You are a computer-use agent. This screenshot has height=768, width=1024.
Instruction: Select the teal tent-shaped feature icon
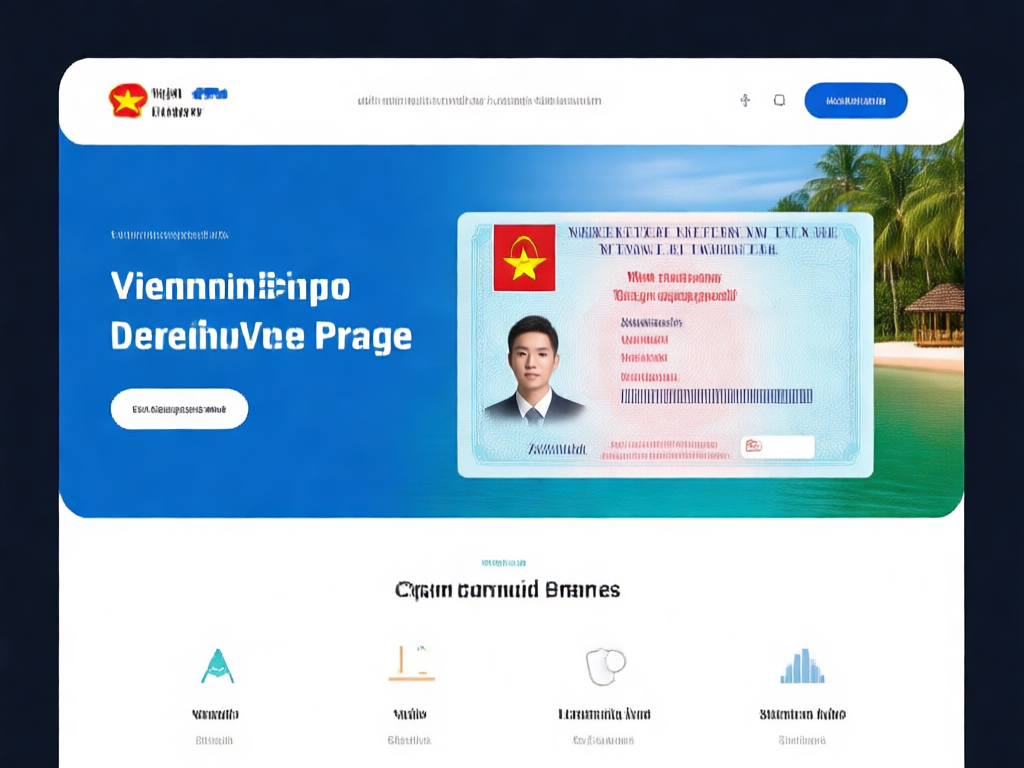click(217, 666)
